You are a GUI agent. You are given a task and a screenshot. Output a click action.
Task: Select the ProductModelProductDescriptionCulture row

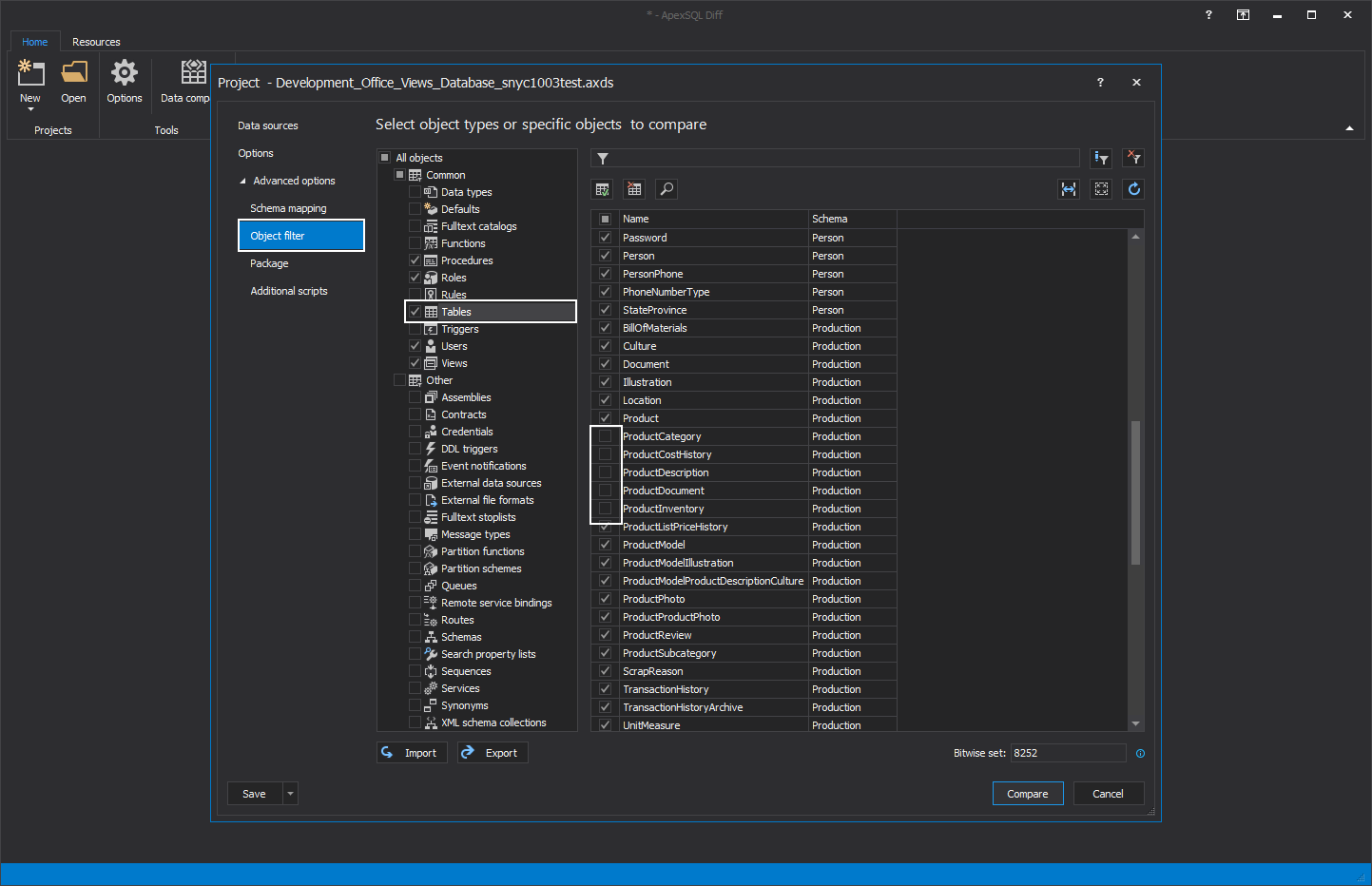coord(744,581)
